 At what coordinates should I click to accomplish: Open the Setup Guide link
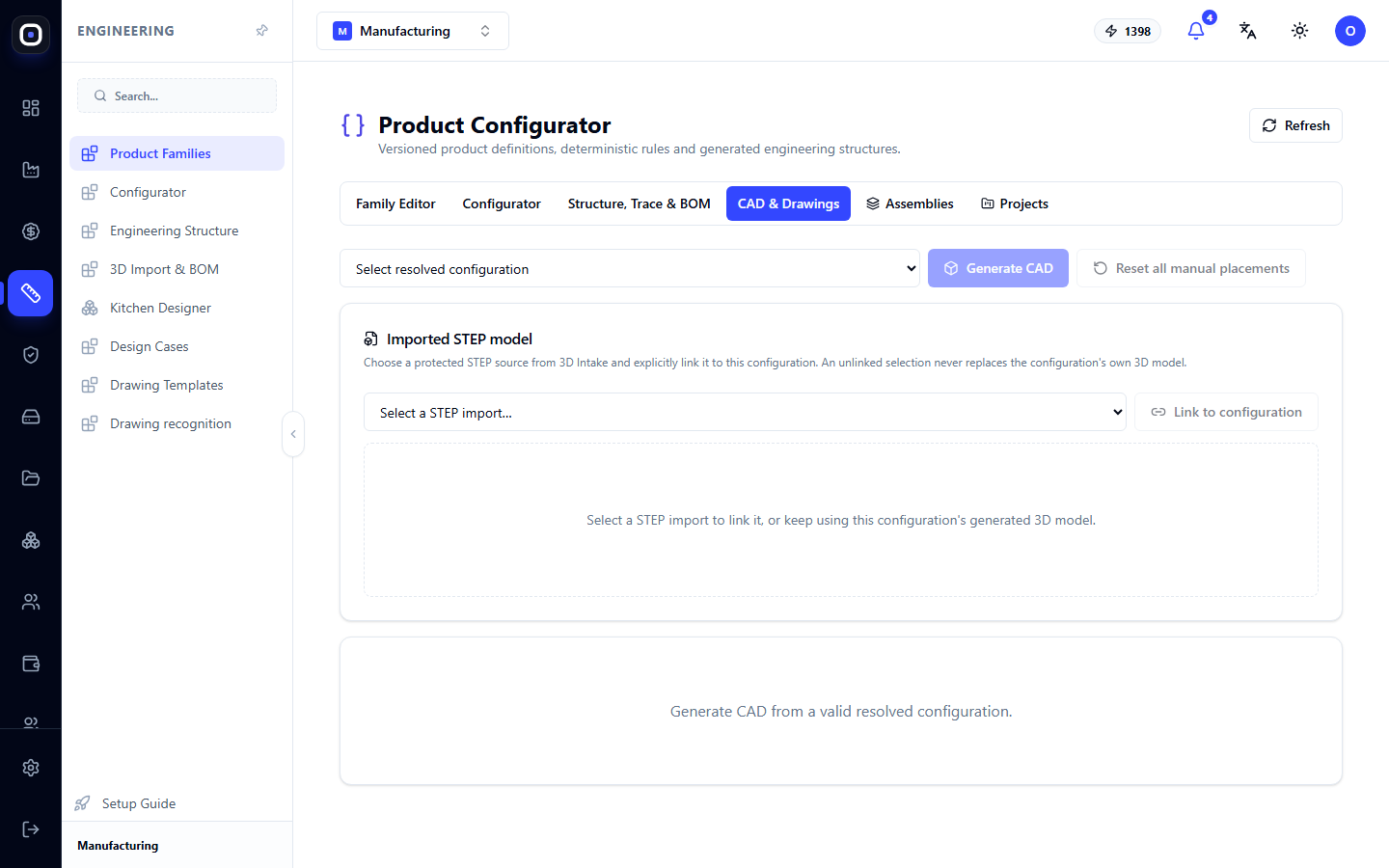(125, 803)
